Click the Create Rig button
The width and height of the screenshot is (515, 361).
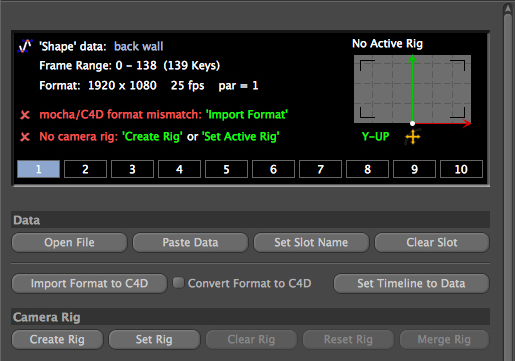coord(57,339)
